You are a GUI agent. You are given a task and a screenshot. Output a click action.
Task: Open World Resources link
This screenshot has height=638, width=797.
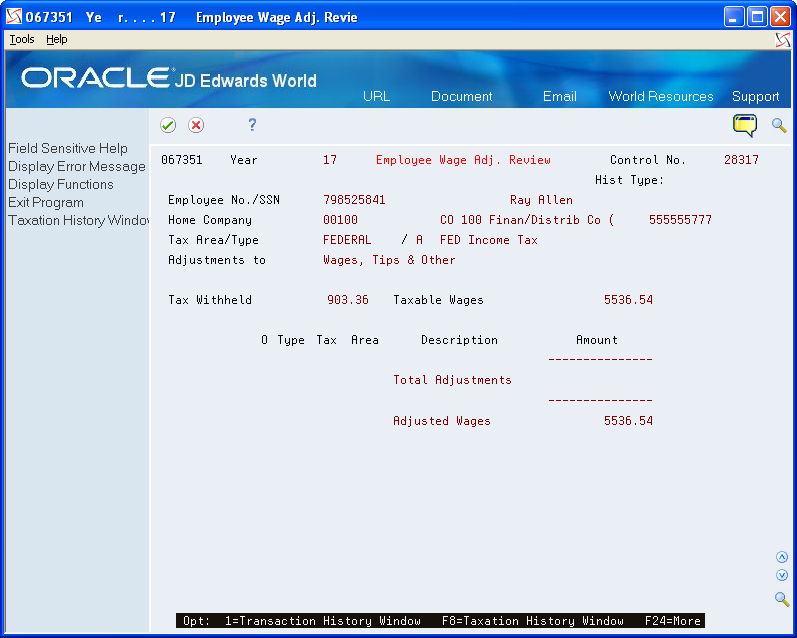point(661,97)
